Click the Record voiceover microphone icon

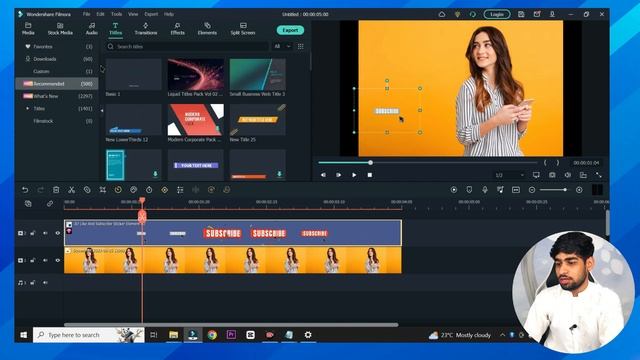tap(485, 190)
